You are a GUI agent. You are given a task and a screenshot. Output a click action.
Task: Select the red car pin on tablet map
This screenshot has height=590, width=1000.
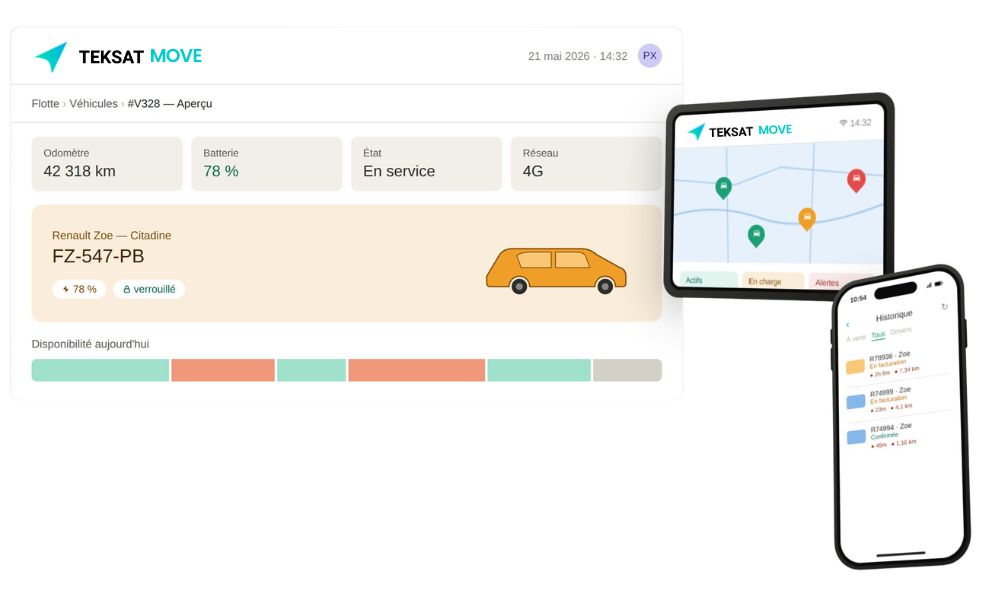[856, 181]
